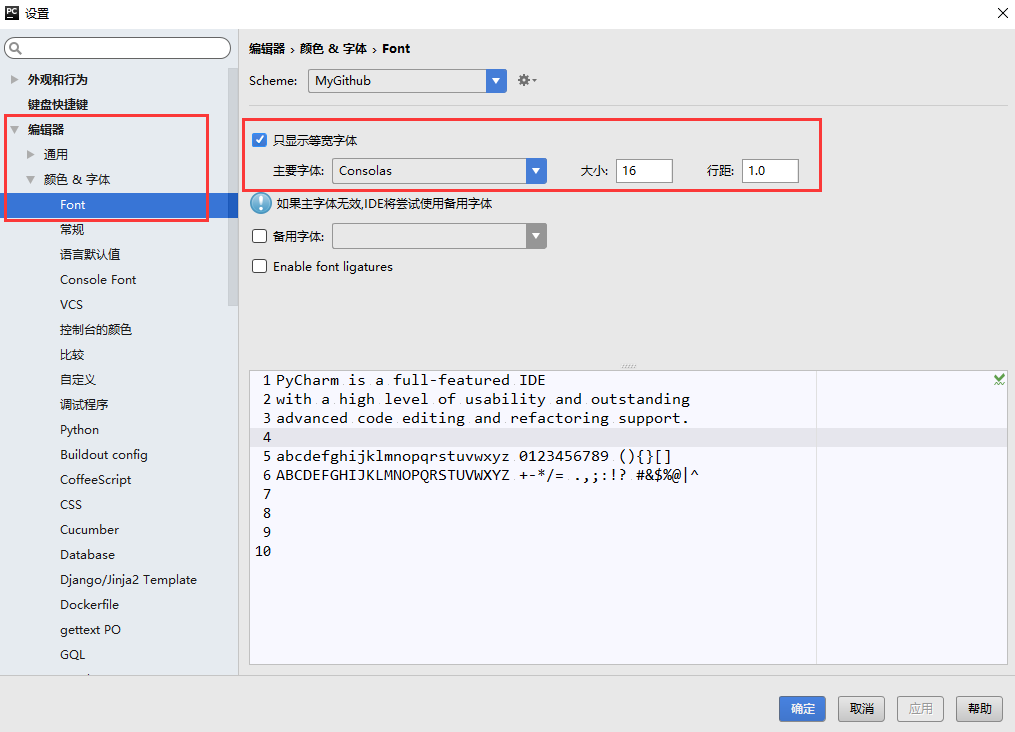1015x732 pixels.
Task: Select Console Font in the settings tree
Action: [98, 280]
